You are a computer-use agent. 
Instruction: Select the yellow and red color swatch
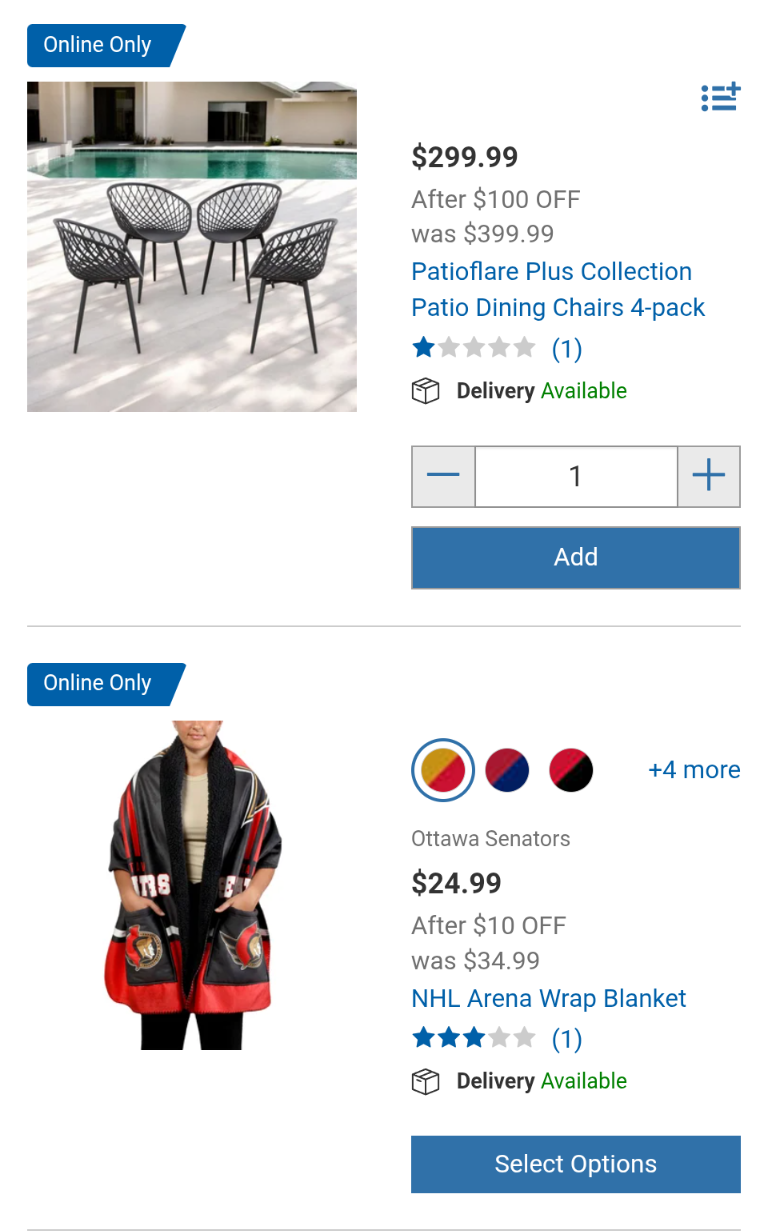(443, 770)
